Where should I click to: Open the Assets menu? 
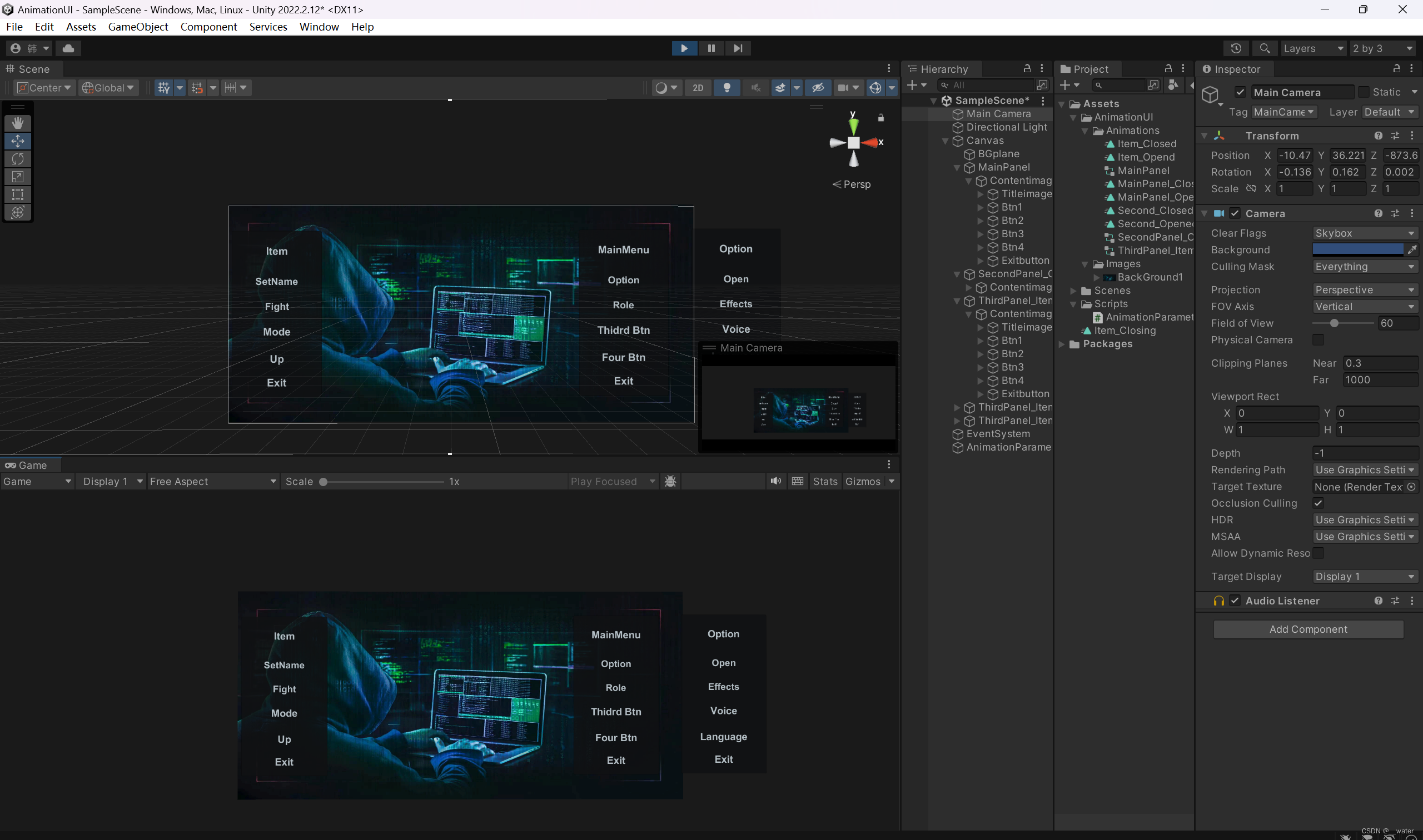pyautogui.click(x=81, y=27)
